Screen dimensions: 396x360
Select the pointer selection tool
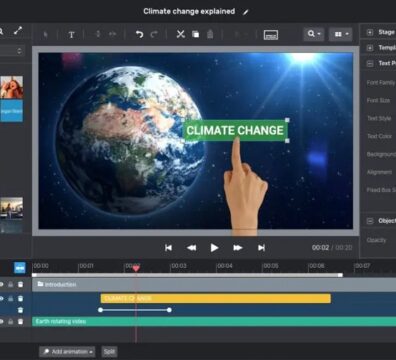tap(46, 34)
